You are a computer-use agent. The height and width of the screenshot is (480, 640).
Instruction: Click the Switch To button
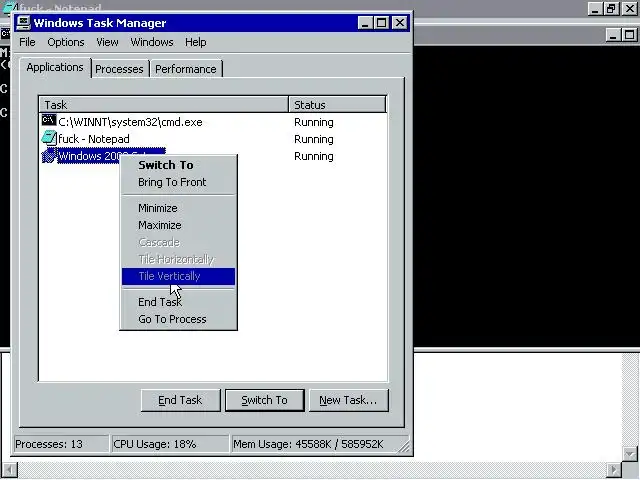tap(264, 400)
